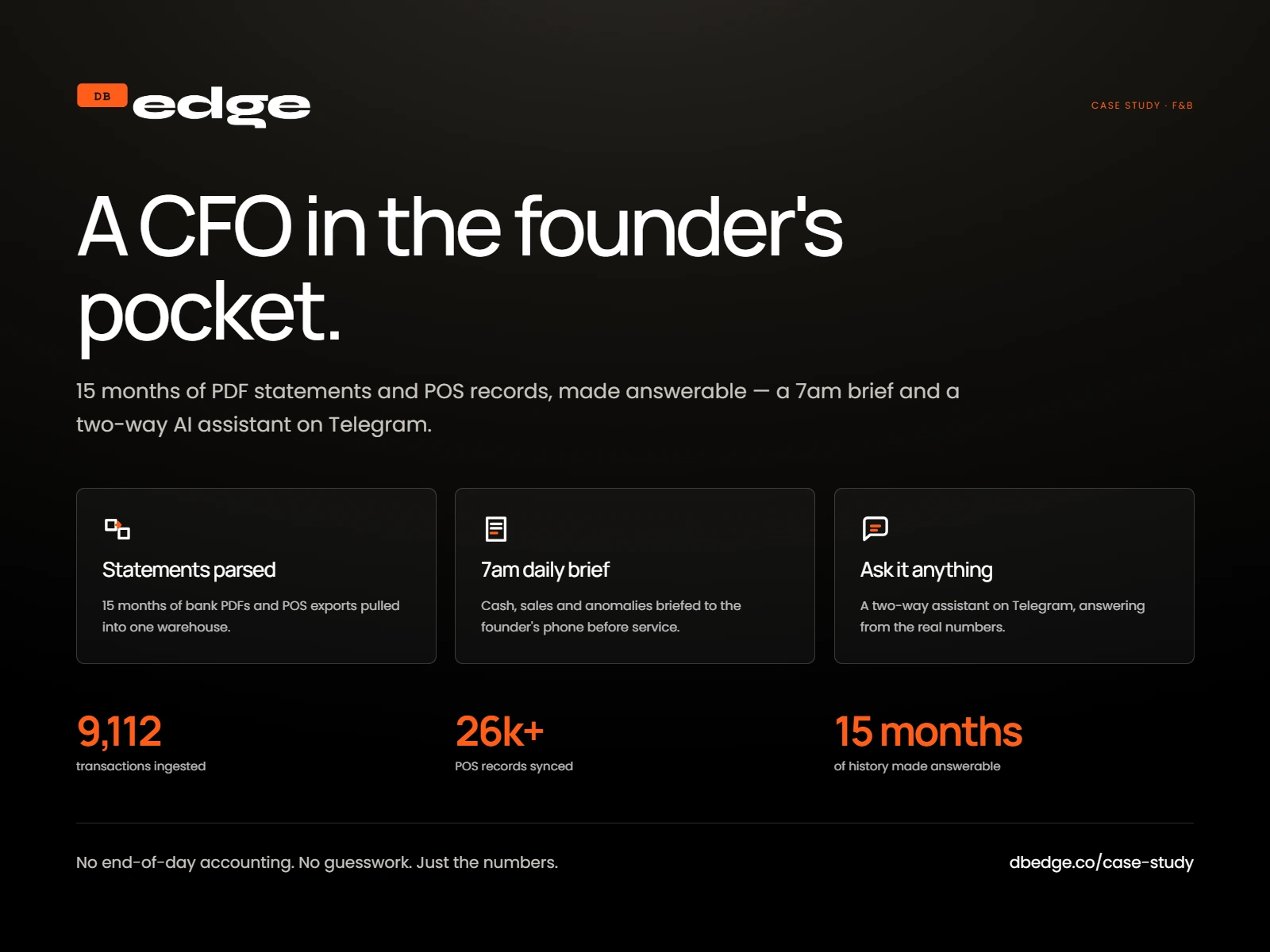Screen dimensions: 1270x952
Task: Select the Ask it anything card
Action: click(x=1014, y=576)
